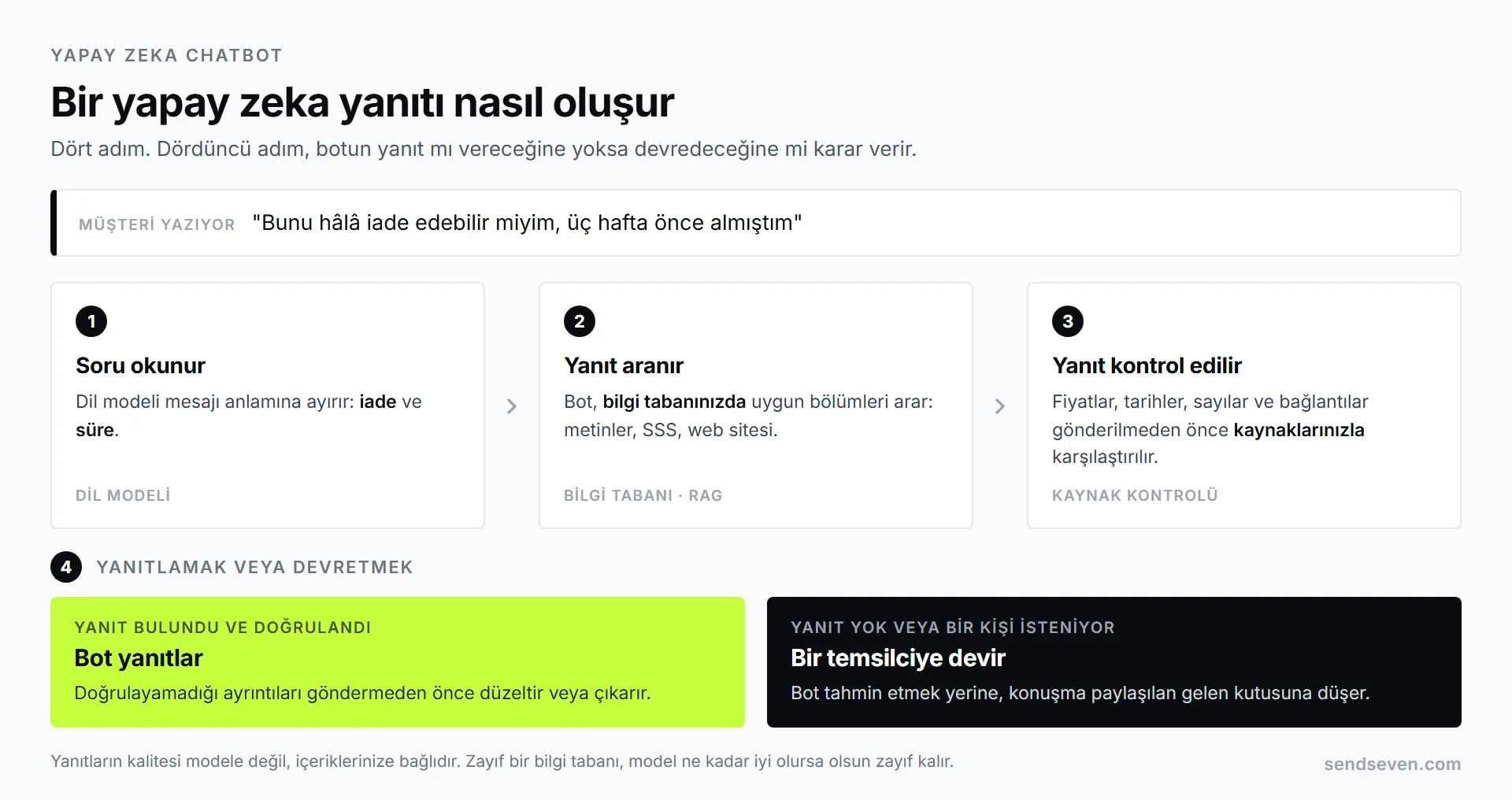The image size is (1512, 800).
Task: Click the YAPAY ZEKA CHATBOT label
Action: point(166,55)
